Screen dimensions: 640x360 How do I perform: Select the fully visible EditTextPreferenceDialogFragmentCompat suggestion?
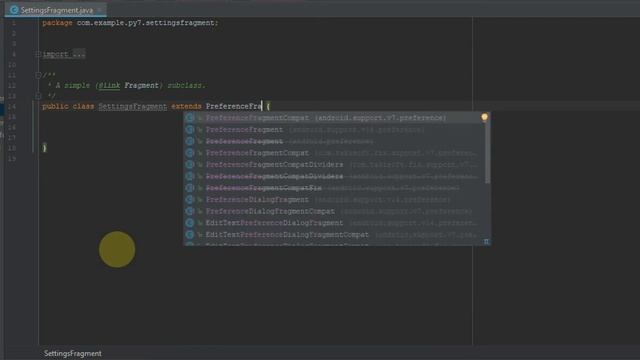coord(334,235)
